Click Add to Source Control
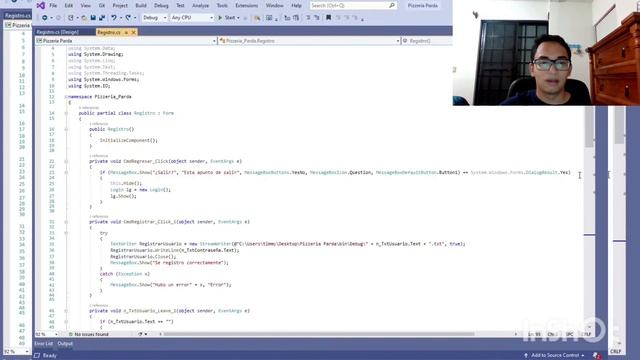The image size is (640, 360). pyautogui.click(x=554, y=356)
